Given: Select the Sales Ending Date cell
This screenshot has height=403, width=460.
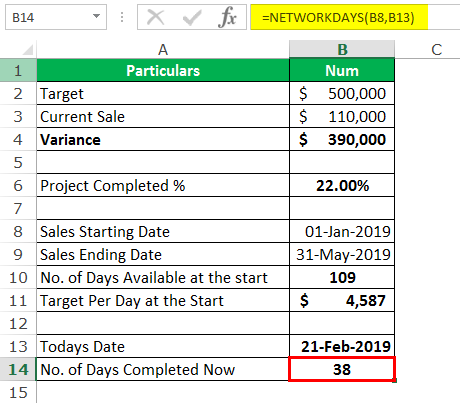Looking at the screenshot, I should tap(163, 254).
